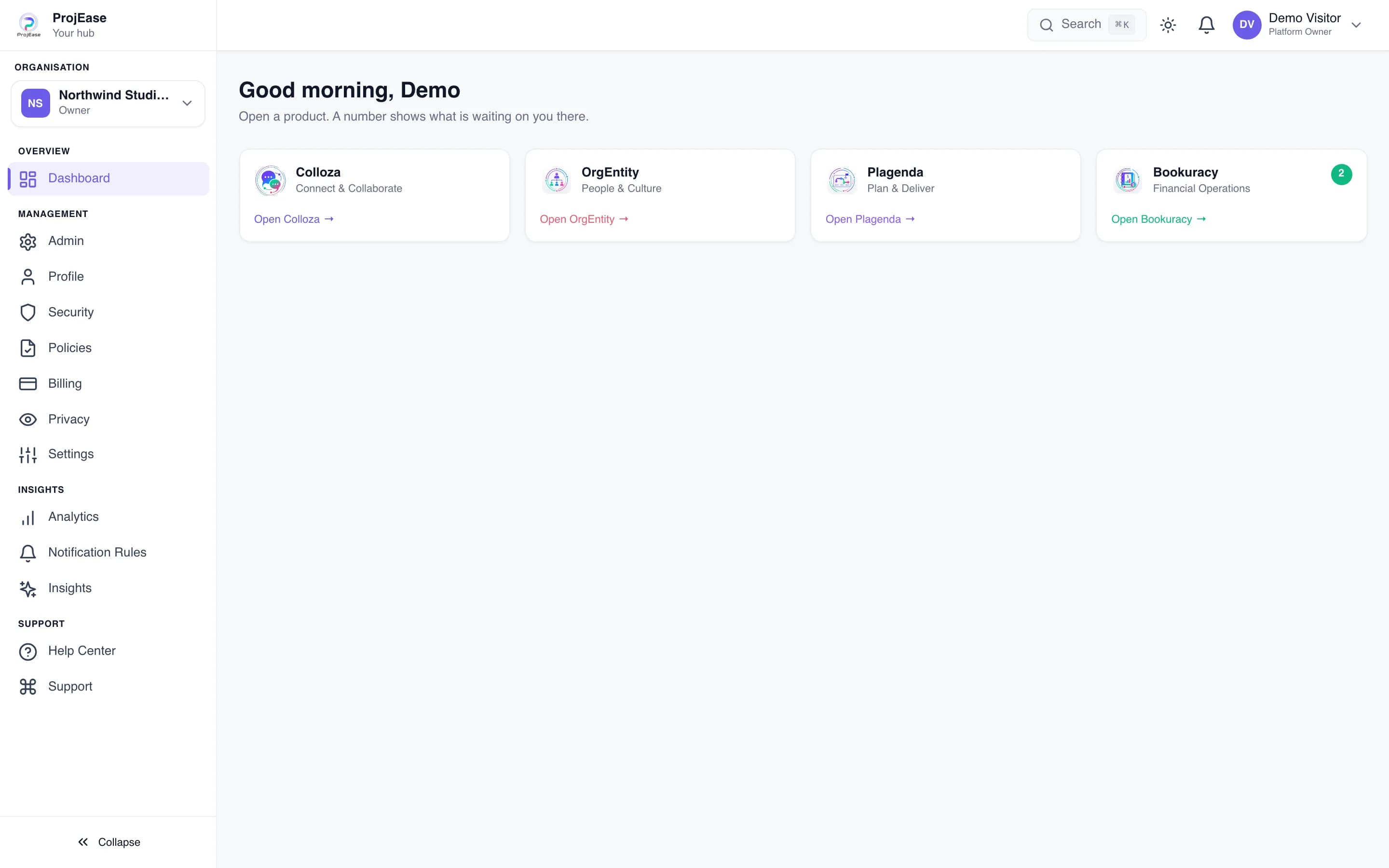Click the Bookuracy product icon
This screenshot has width=1389, height=868.
pos(1127,180)
